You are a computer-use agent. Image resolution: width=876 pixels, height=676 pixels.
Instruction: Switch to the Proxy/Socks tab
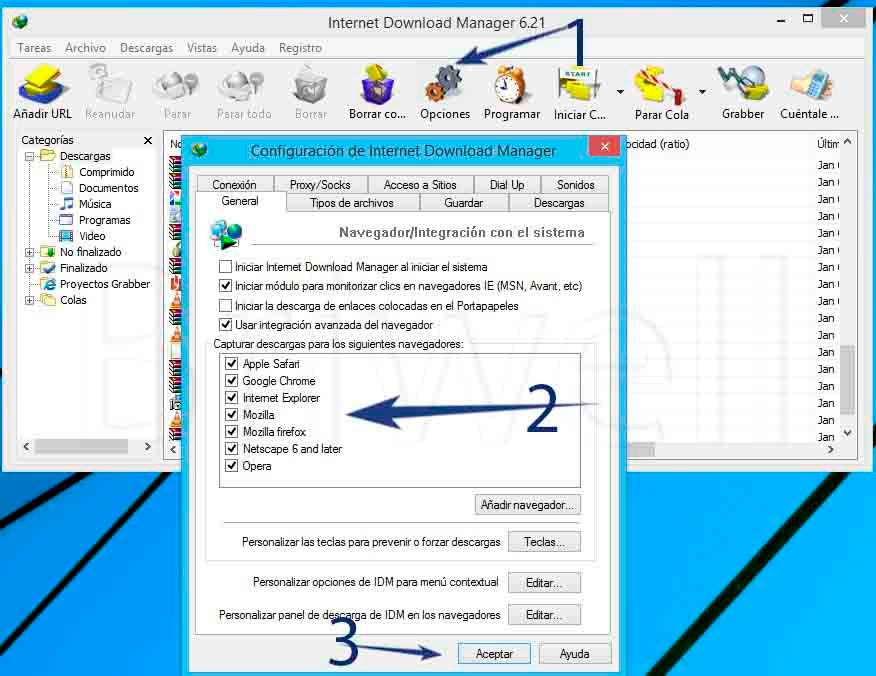point(320,184)
